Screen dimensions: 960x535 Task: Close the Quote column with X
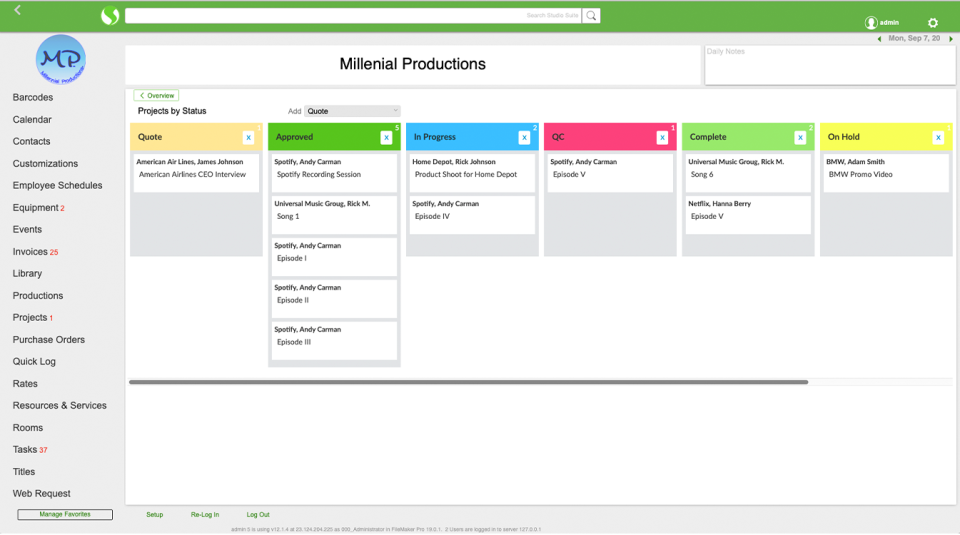(249, 138)
